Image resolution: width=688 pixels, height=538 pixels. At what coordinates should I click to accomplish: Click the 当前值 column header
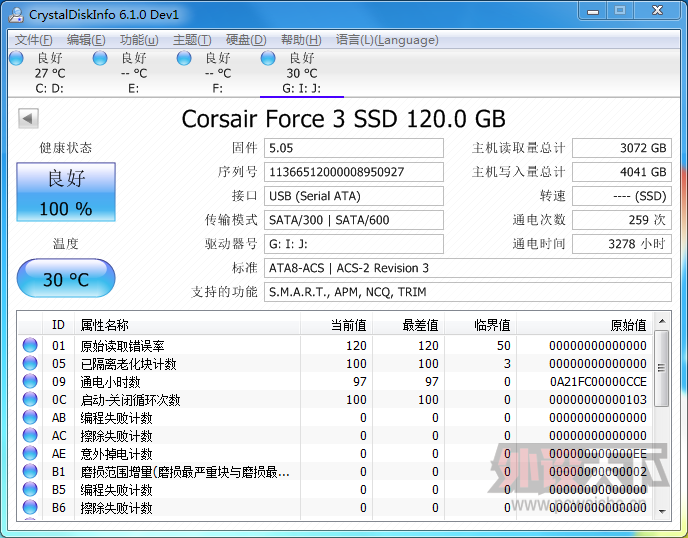click(x=337, y=325)
